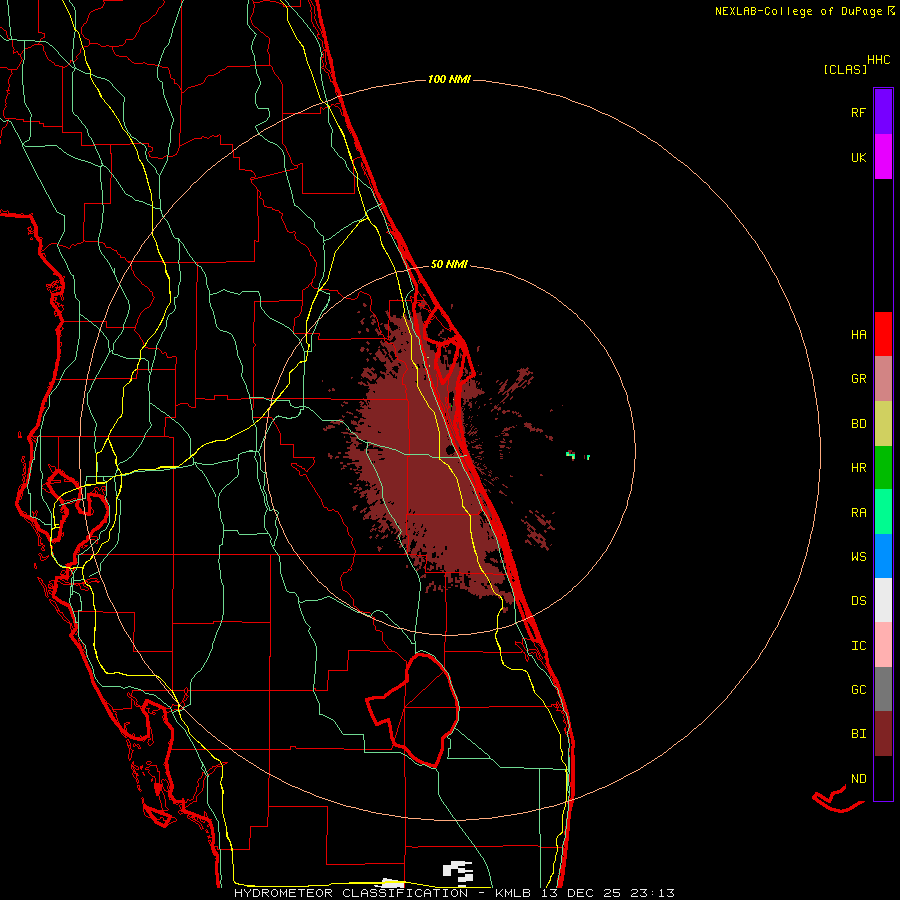Click the GC gray legend color swatch
900x900 pixels.
883,689
